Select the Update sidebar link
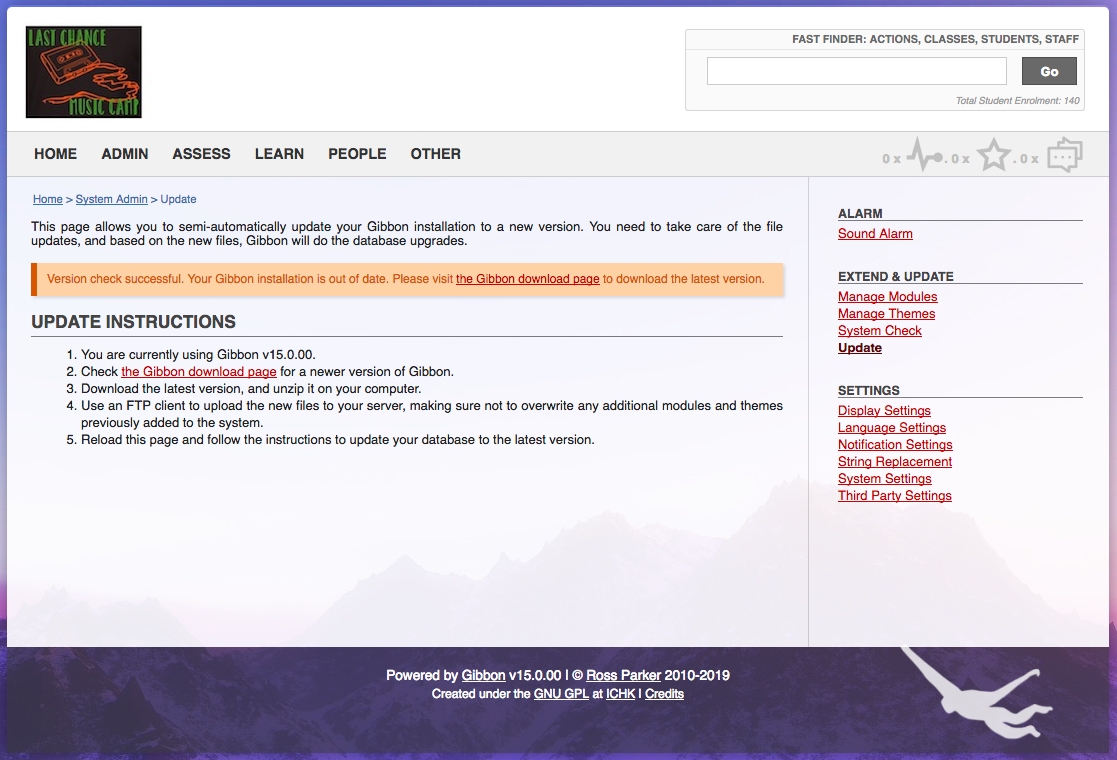Screen dimensions: 1117x760 coord(860,348)
